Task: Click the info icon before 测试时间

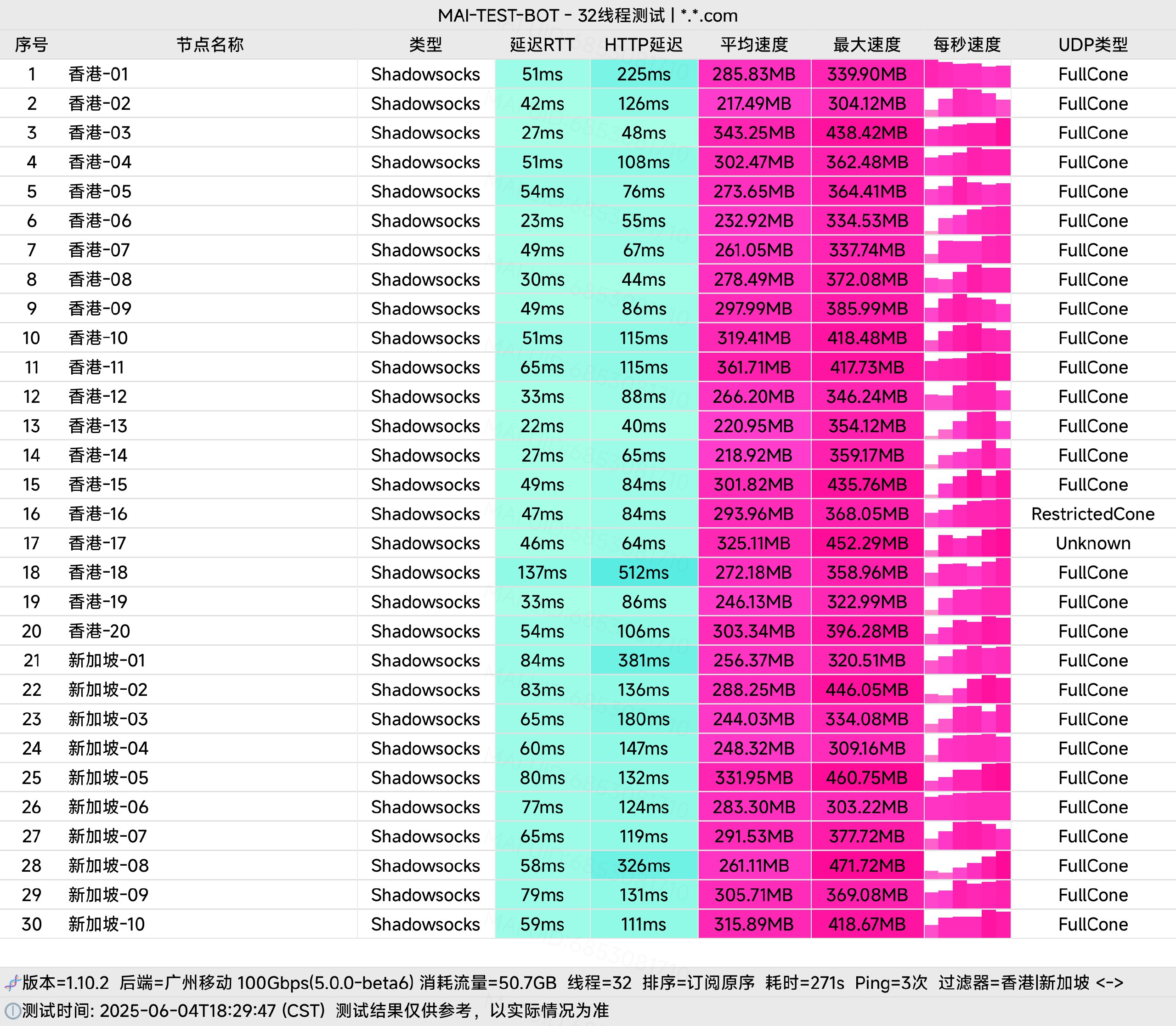Action: pos(12,1010)
